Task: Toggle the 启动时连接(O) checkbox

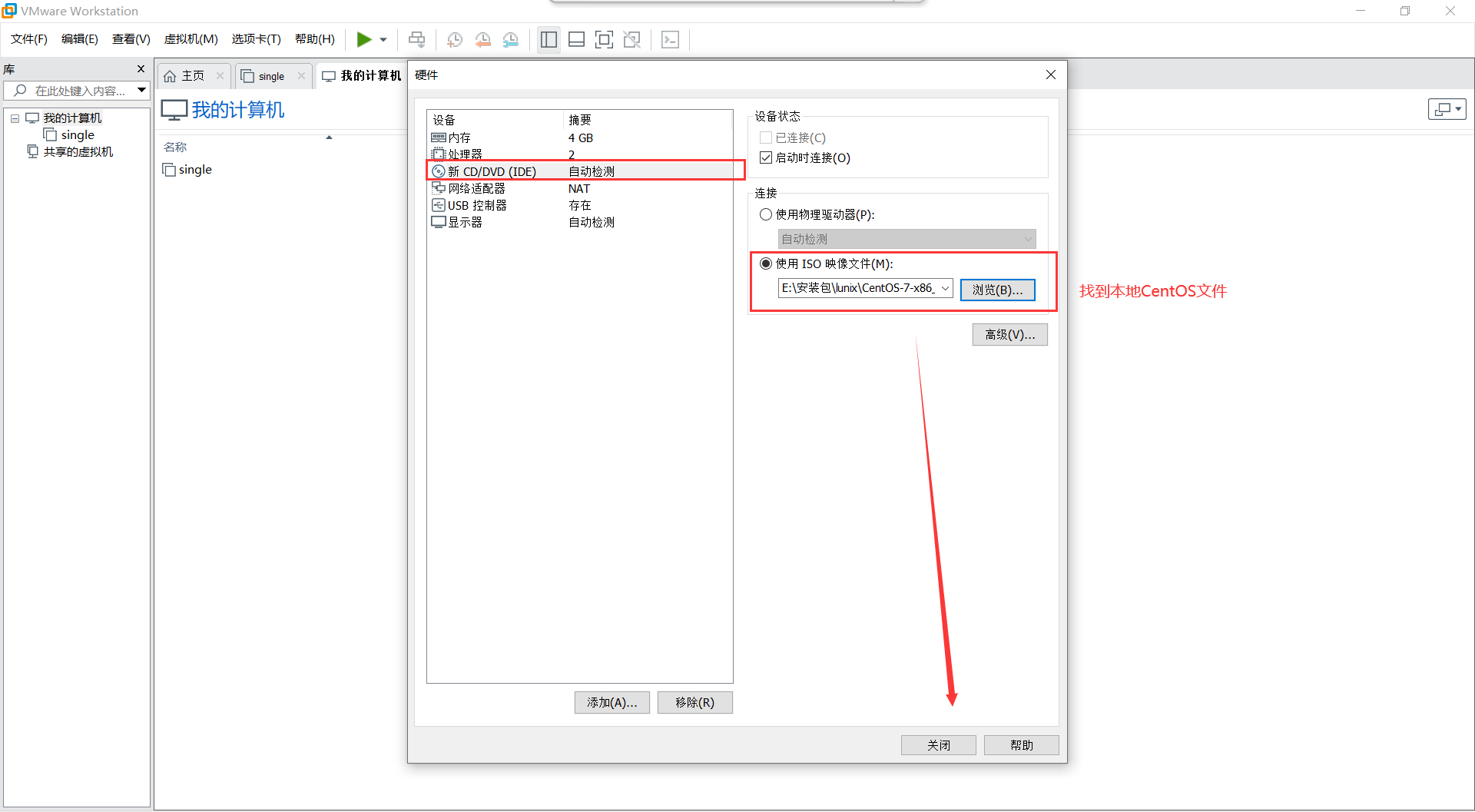Action: 766,157
